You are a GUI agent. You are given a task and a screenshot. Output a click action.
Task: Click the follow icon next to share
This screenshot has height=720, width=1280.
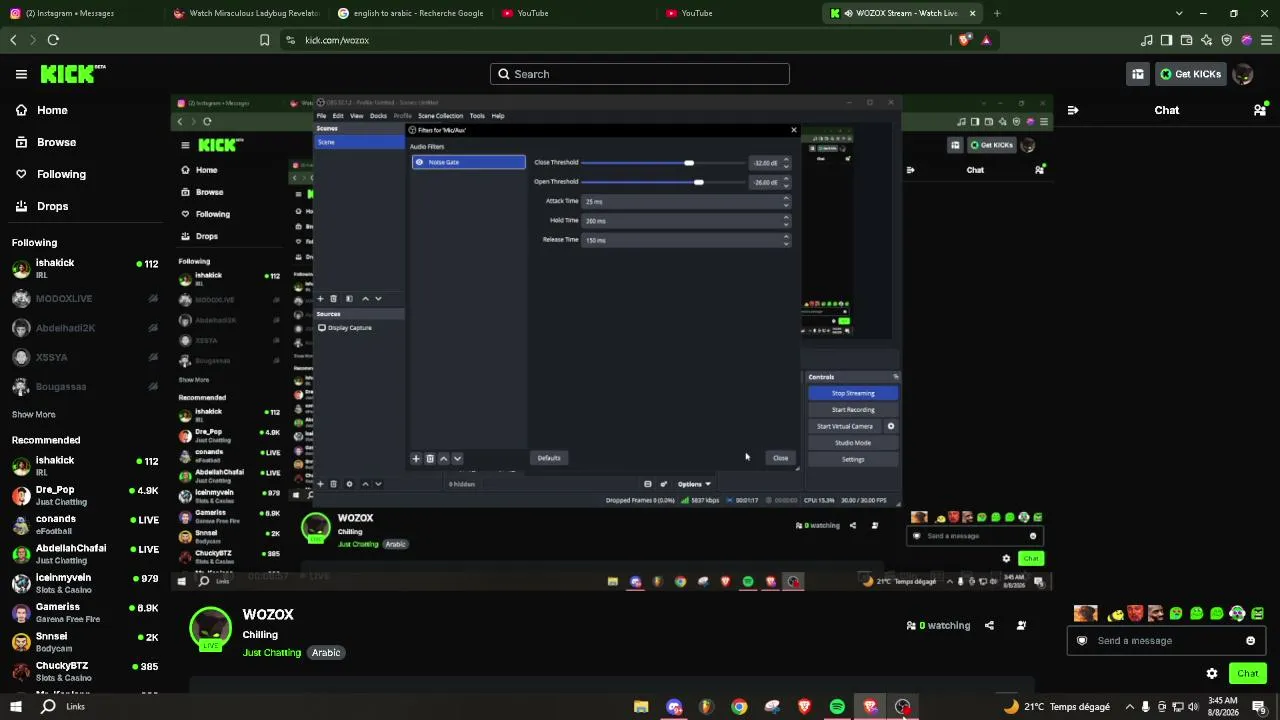[x=1021, y=626]
